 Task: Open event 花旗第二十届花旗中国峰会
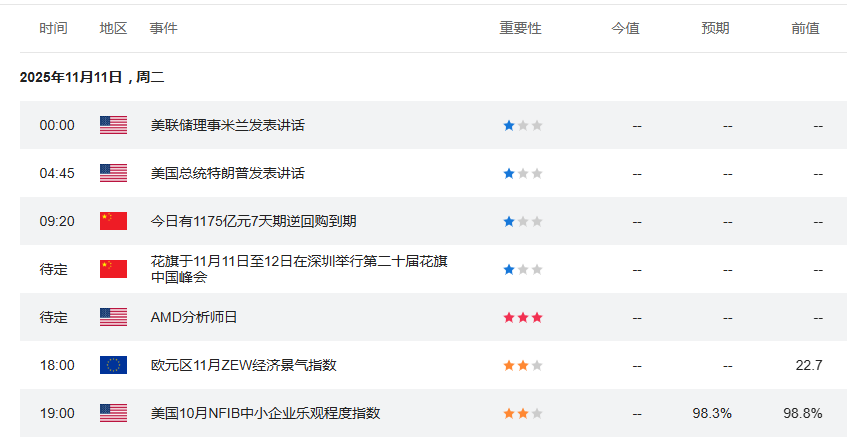pos(299,269)
